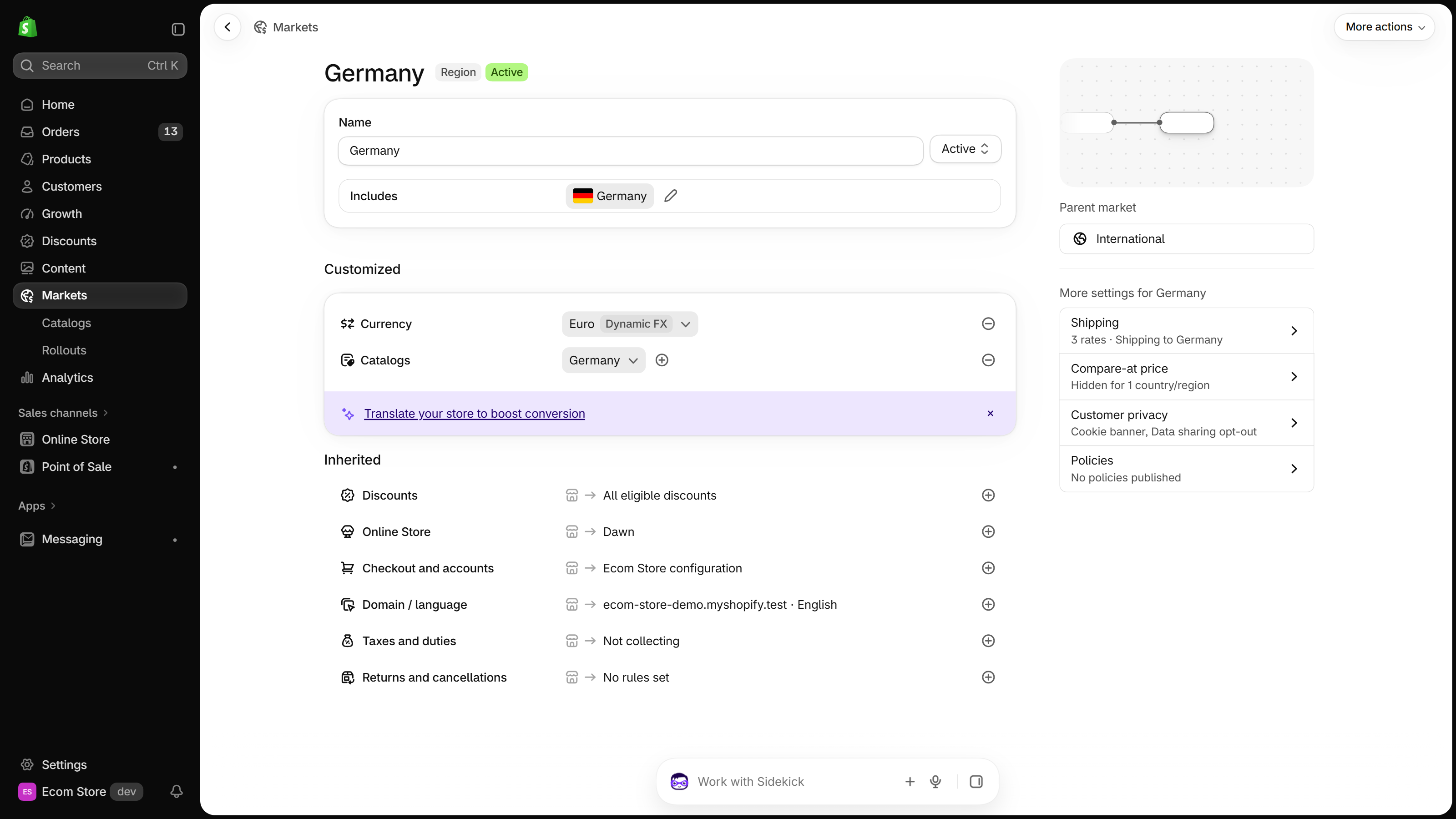Customize Discounts with plus icon

pos(988,495)
